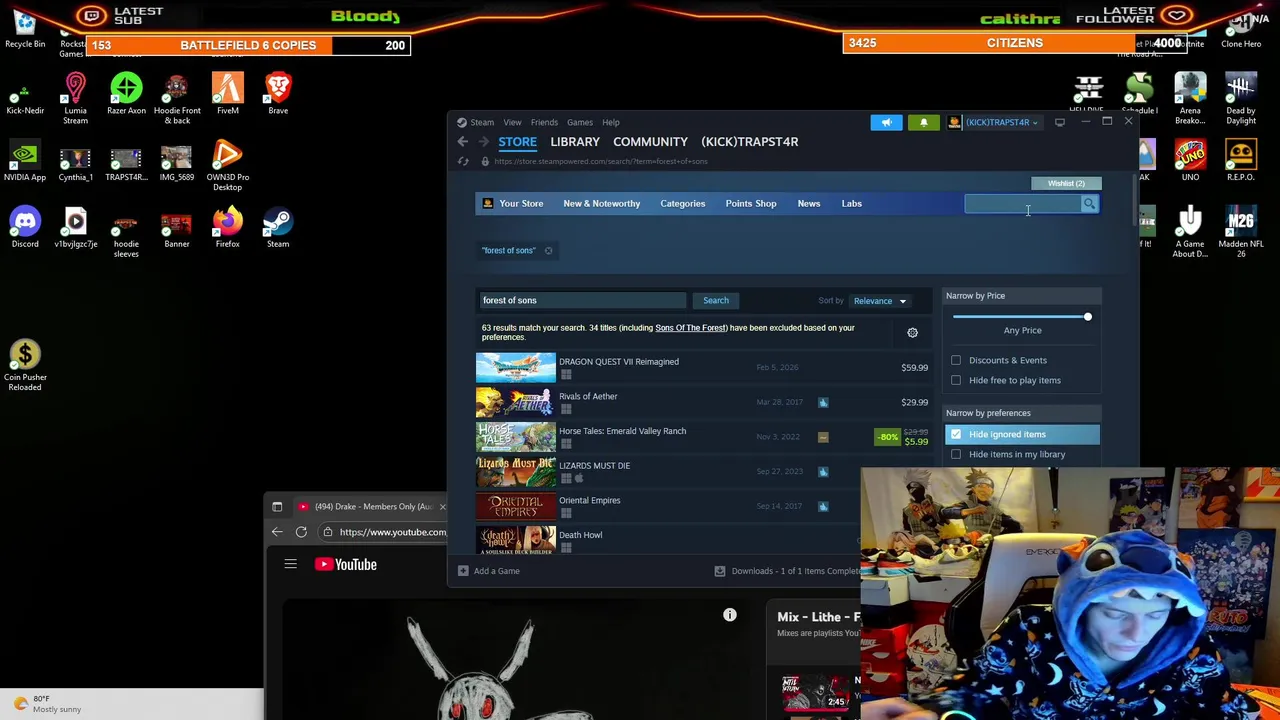1280x720 pixels.
Task: Open the Friends menu
Action: (x=544, y=122)
